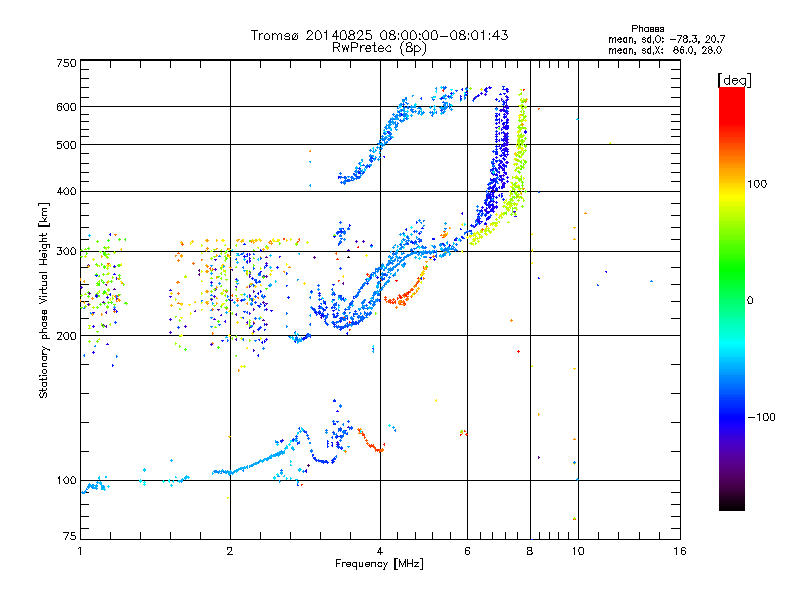This screenshot has width=800, height=600.
Task: Click the 'Stationary phase Virtual Height [km]' axis label
Action: tap(43, 300)
